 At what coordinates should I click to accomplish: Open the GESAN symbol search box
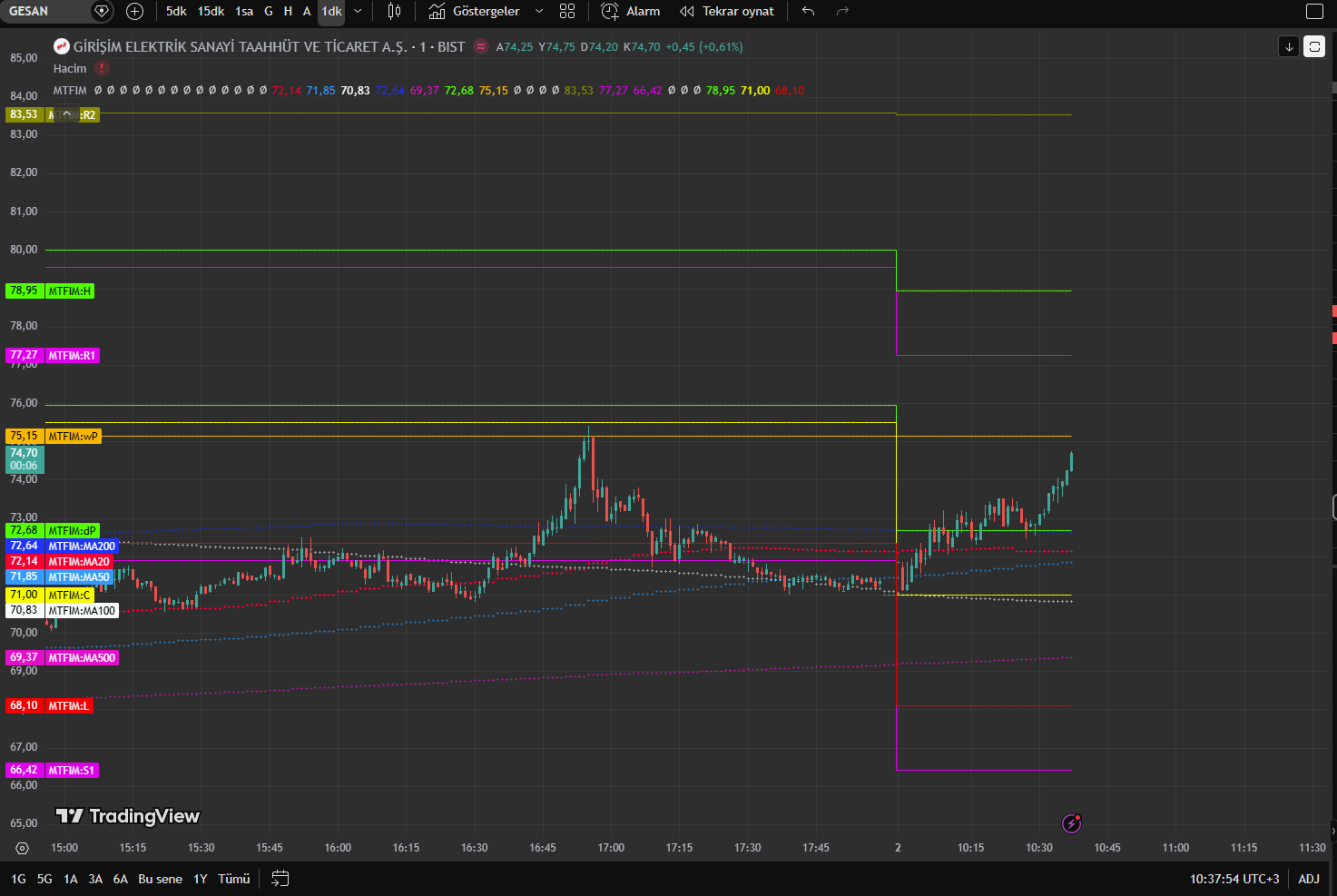point(45,11)
